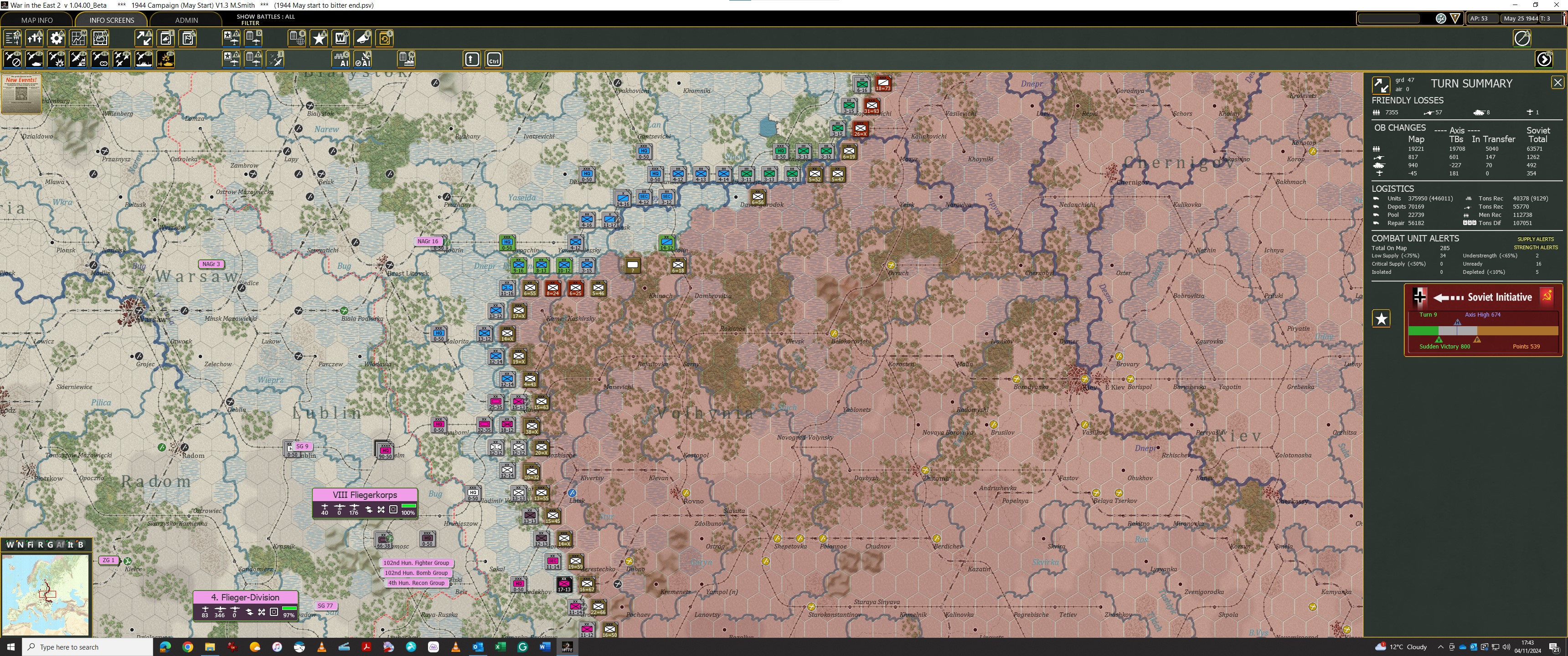Open the Order of Battle list icon

tap(13, 38)
